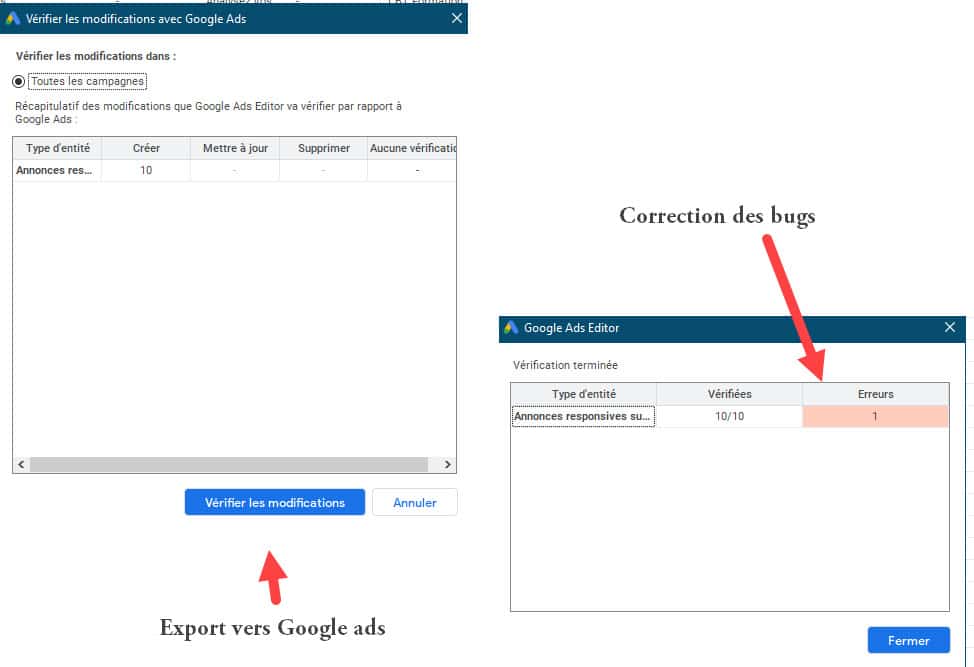Sort by the Créer column header

[x=146, y=148]
